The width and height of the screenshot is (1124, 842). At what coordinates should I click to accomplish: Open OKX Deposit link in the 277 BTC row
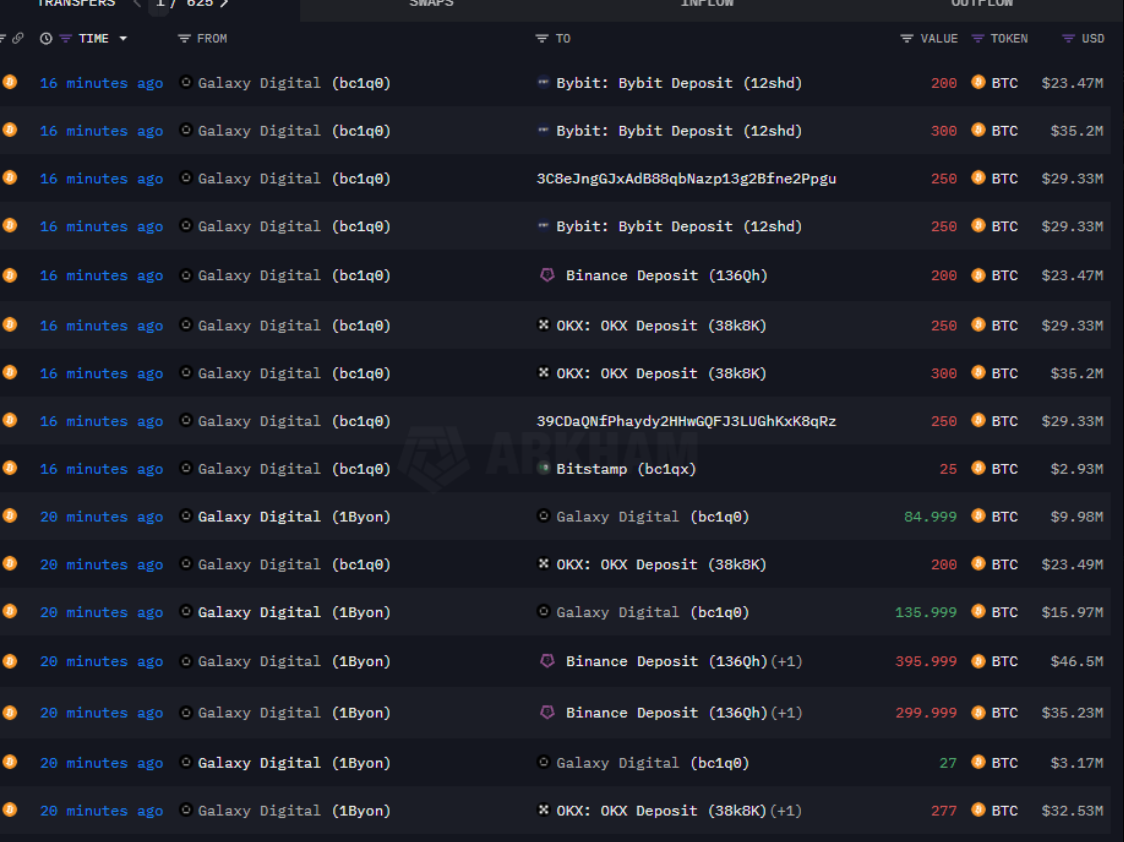pos(661,810)
